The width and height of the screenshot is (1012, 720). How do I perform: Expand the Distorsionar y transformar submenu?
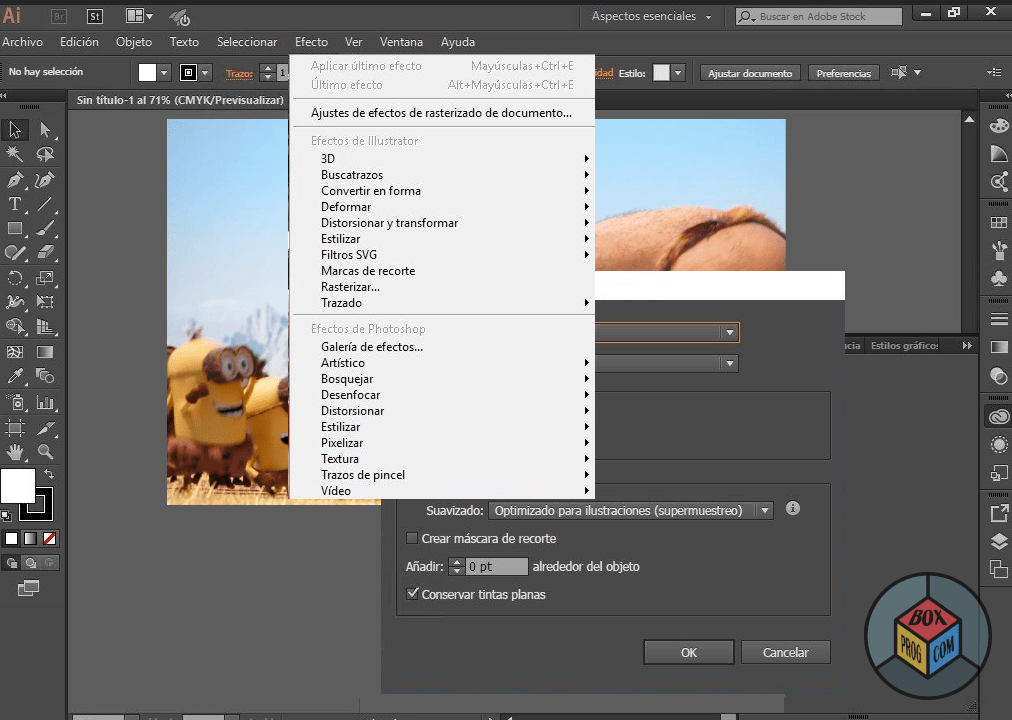pos(389,222)
